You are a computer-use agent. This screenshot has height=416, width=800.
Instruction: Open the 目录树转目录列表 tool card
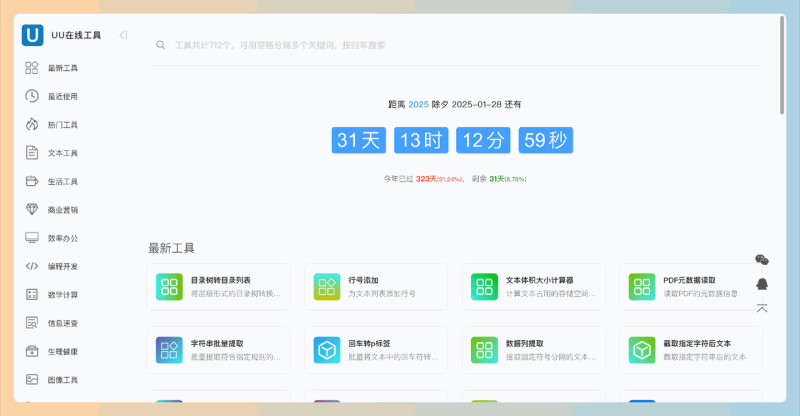[219, 287]
